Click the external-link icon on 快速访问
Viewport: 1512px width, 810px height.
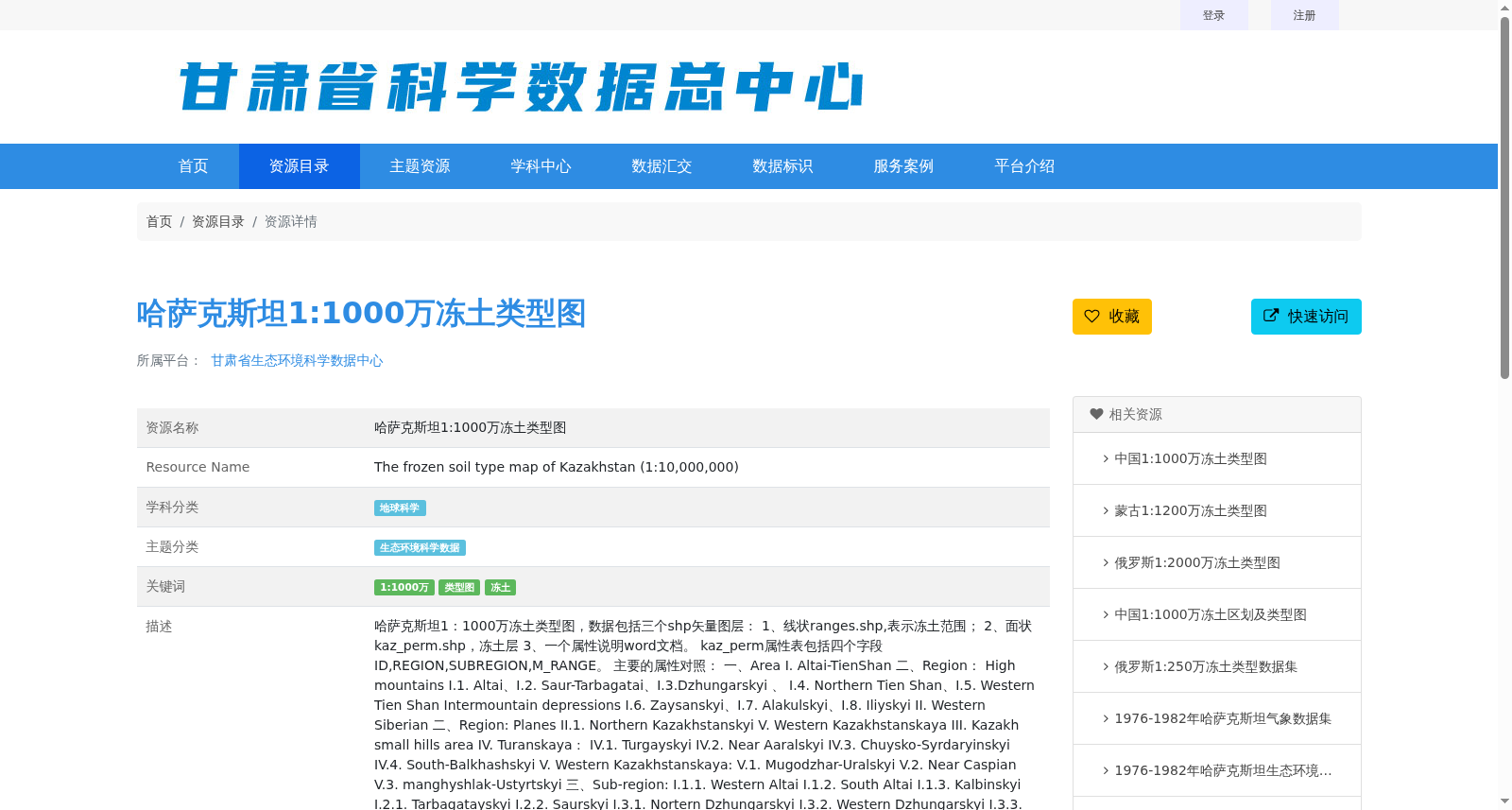click(1271, 316)
